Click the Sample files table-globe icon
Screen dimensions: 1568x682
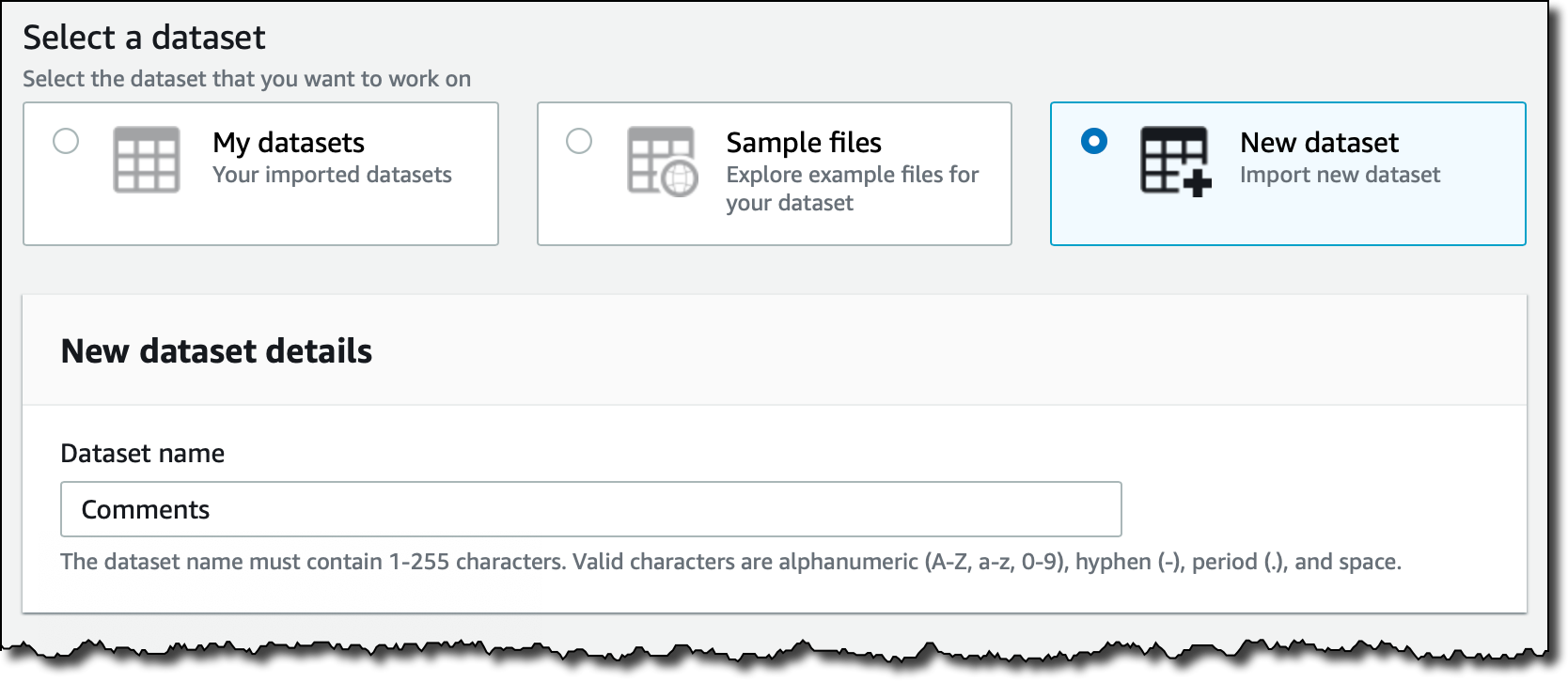click(662, 162)
